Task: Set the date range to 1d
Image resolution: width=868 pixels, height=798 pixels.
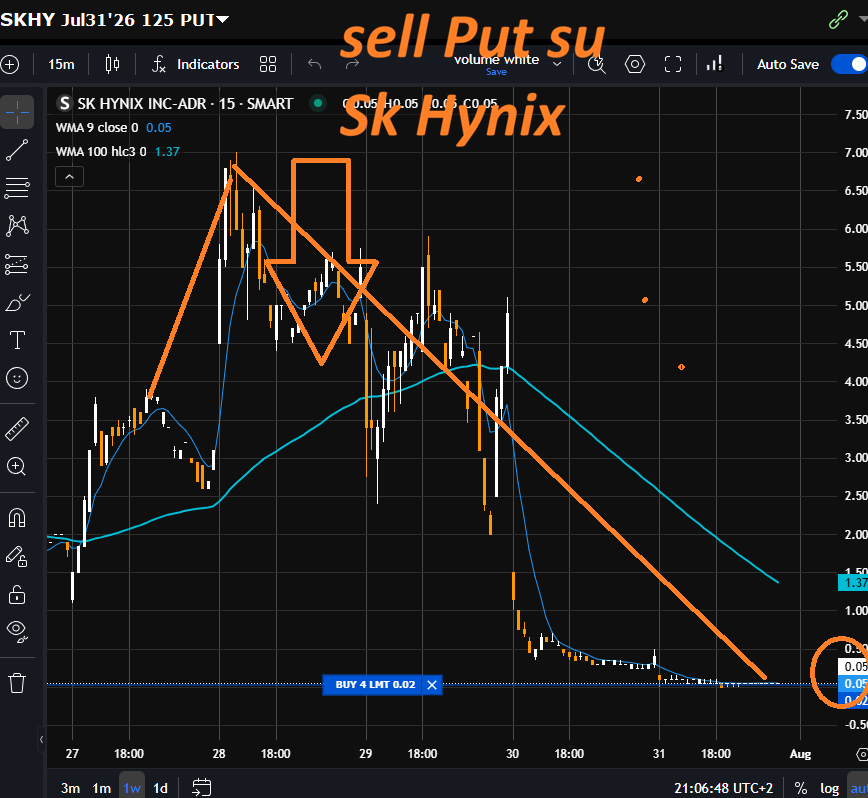Action: (x=160, y=788)
